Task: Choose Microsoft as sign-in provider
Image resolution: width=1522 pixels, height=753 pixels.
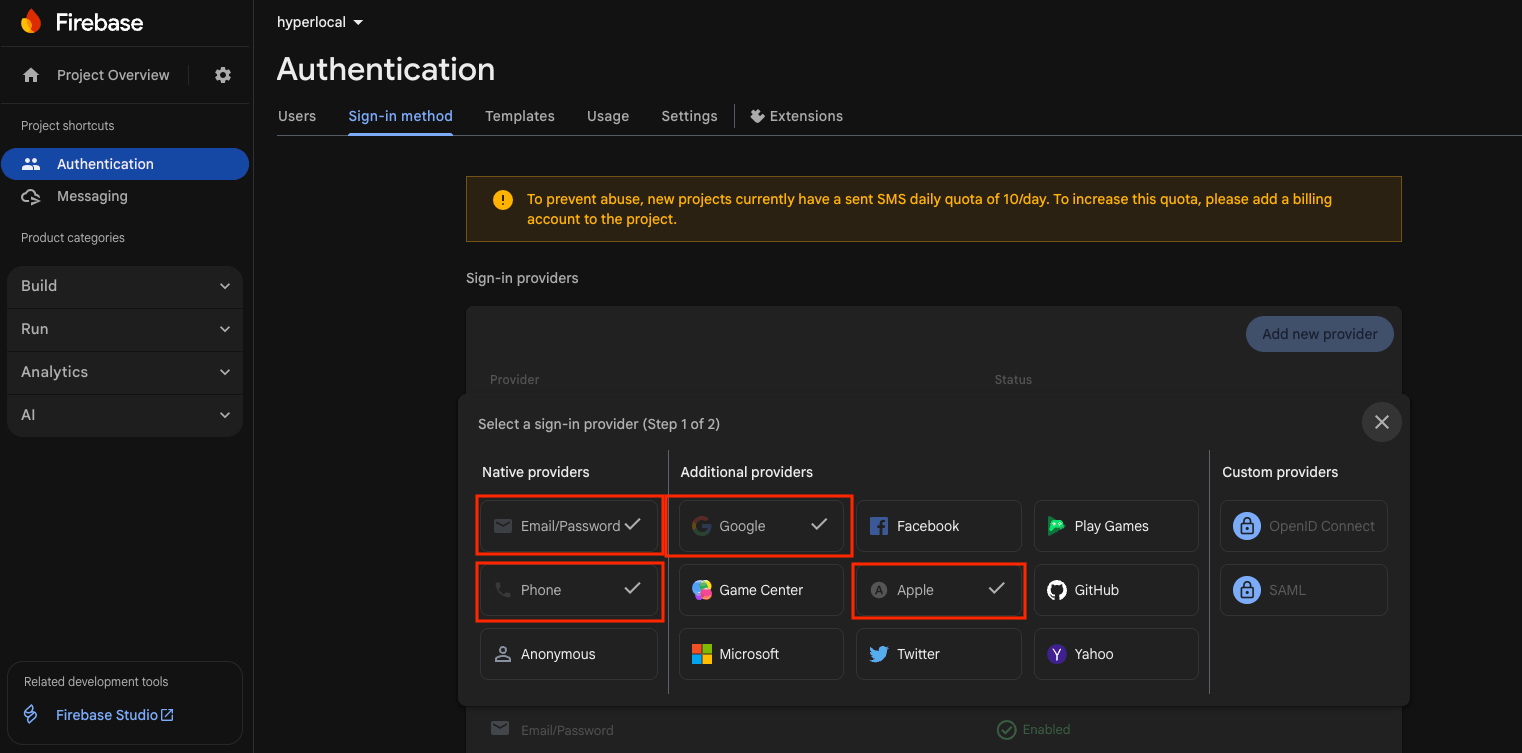Action: (x=761, y=654)
